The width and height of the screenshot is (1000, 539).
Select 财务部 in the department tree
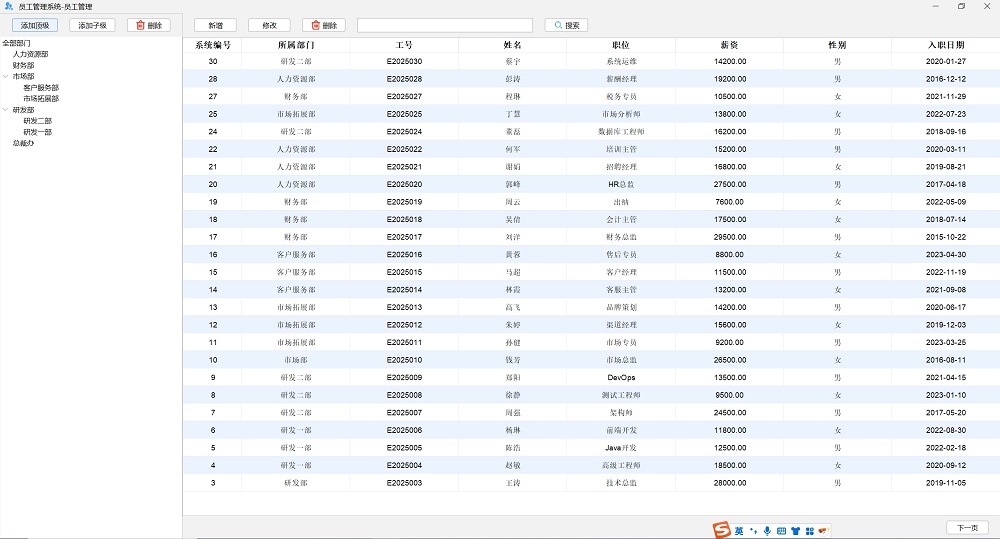pyautogui.click(x=24, y=65)
